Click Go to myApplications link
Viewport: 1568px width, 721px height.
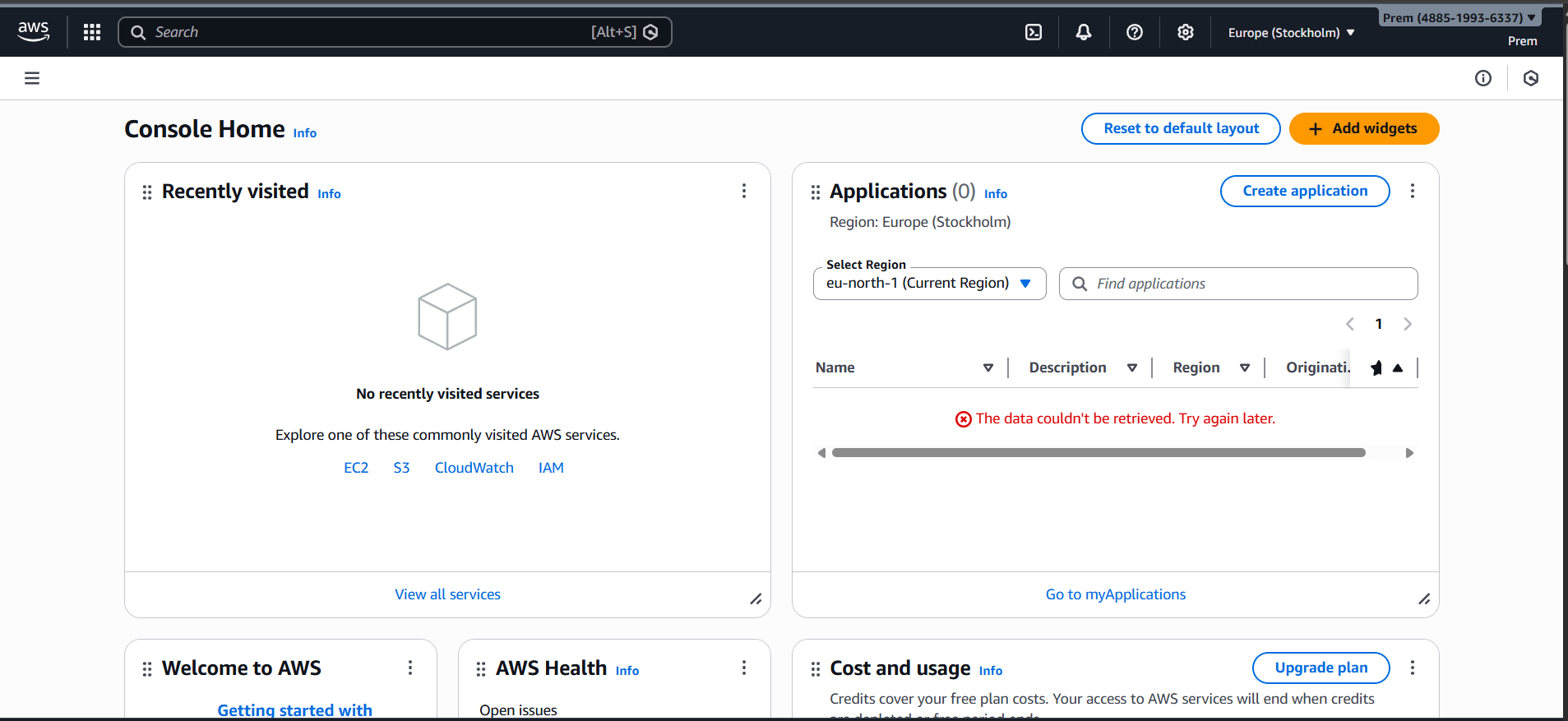(1116, 594)
